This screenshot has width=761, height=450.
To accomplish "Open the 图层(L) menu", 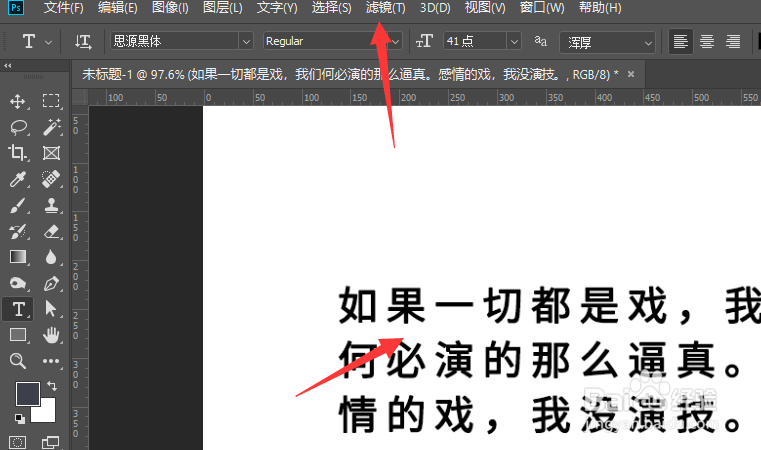I will tap(222, 8).
